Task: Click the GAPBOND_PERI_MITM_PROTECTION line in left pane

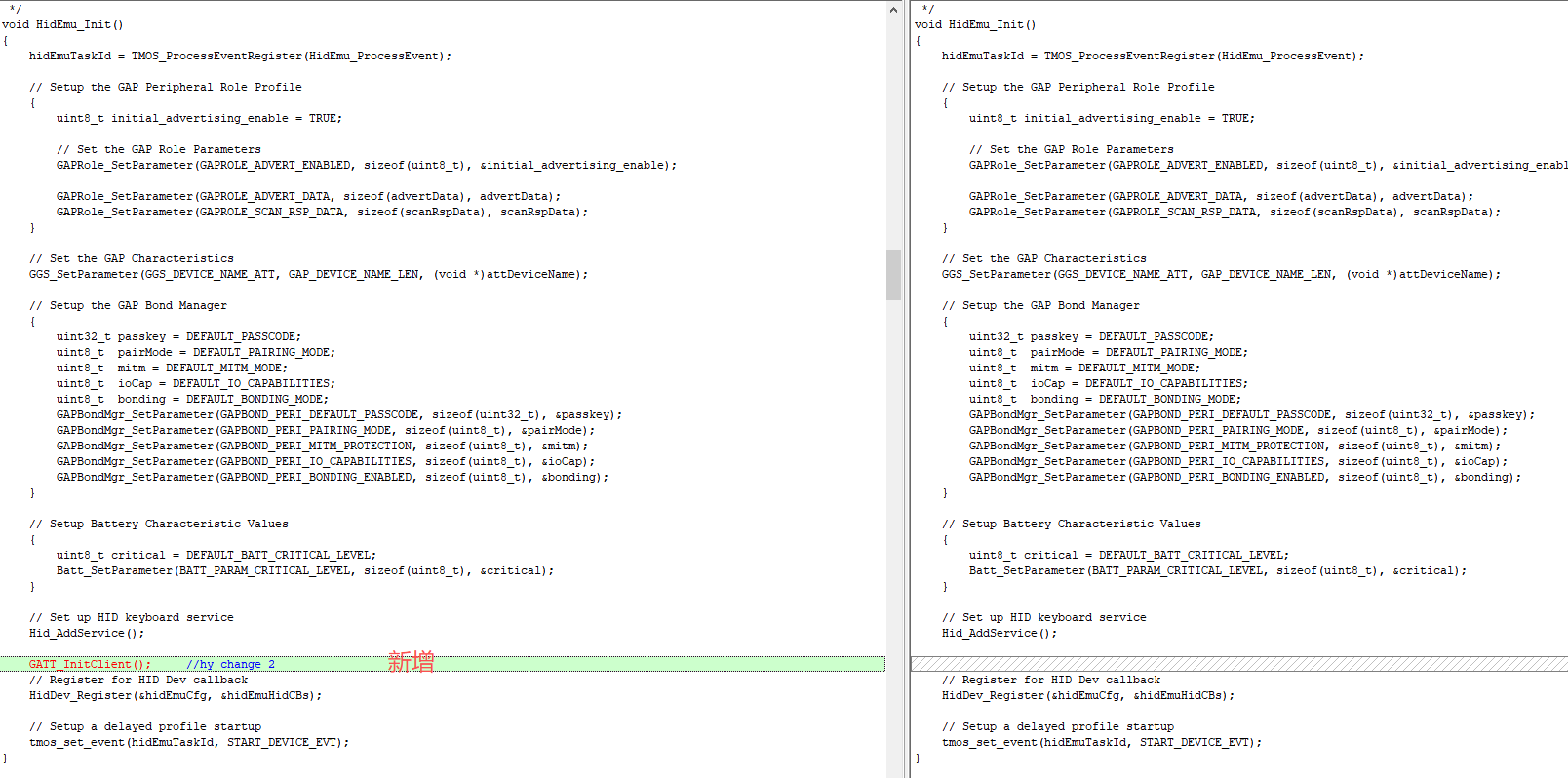Action: coord(322,446)
